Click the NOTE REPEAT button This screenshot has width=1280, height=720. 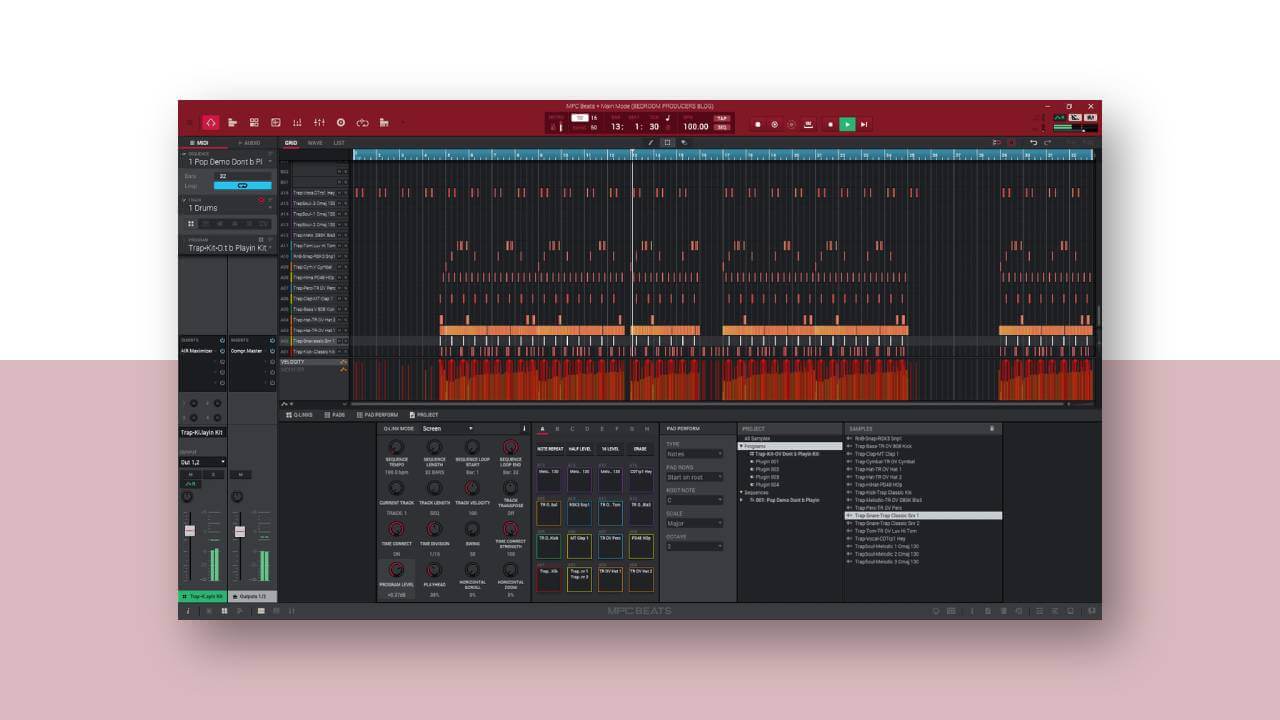point(549,449)
